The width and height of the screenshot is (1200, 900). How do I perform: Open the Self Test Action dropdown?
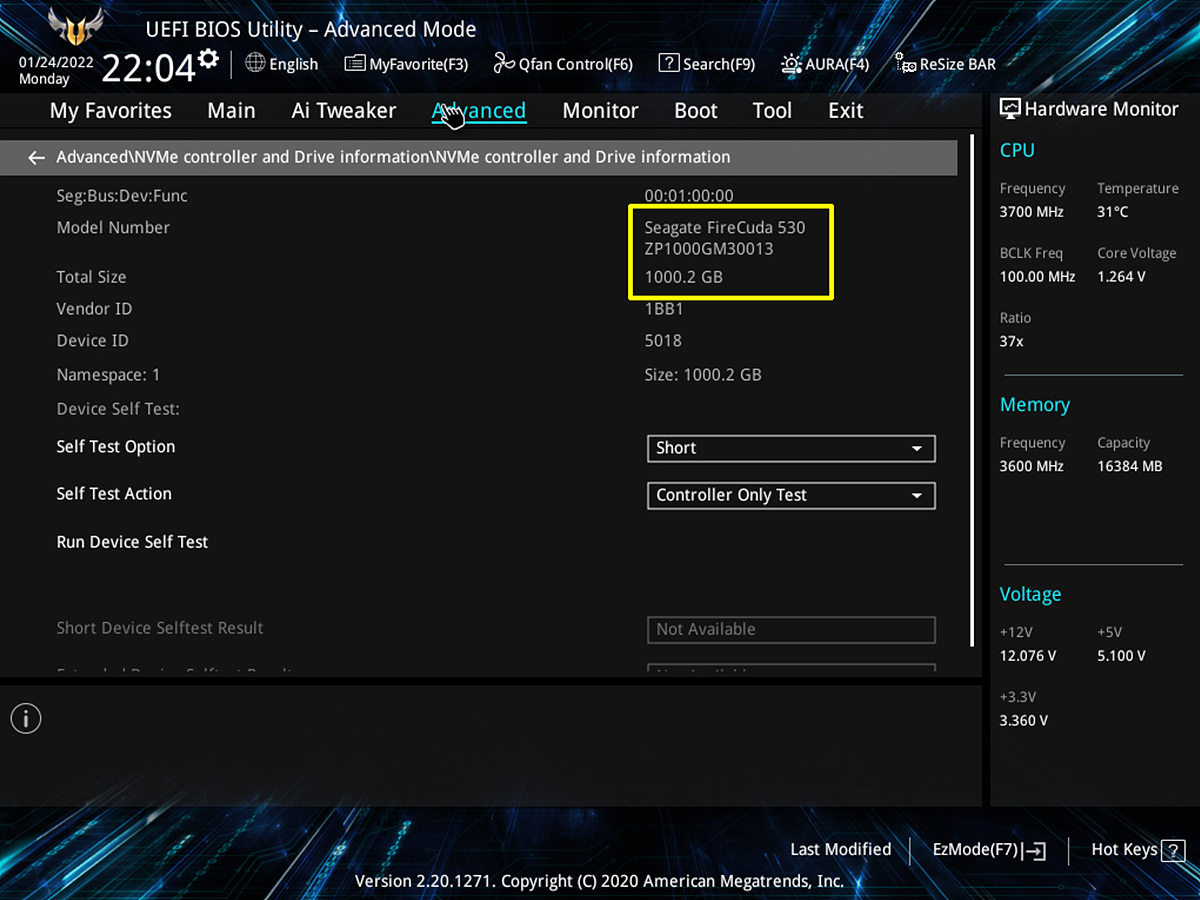tap(791, 495)
